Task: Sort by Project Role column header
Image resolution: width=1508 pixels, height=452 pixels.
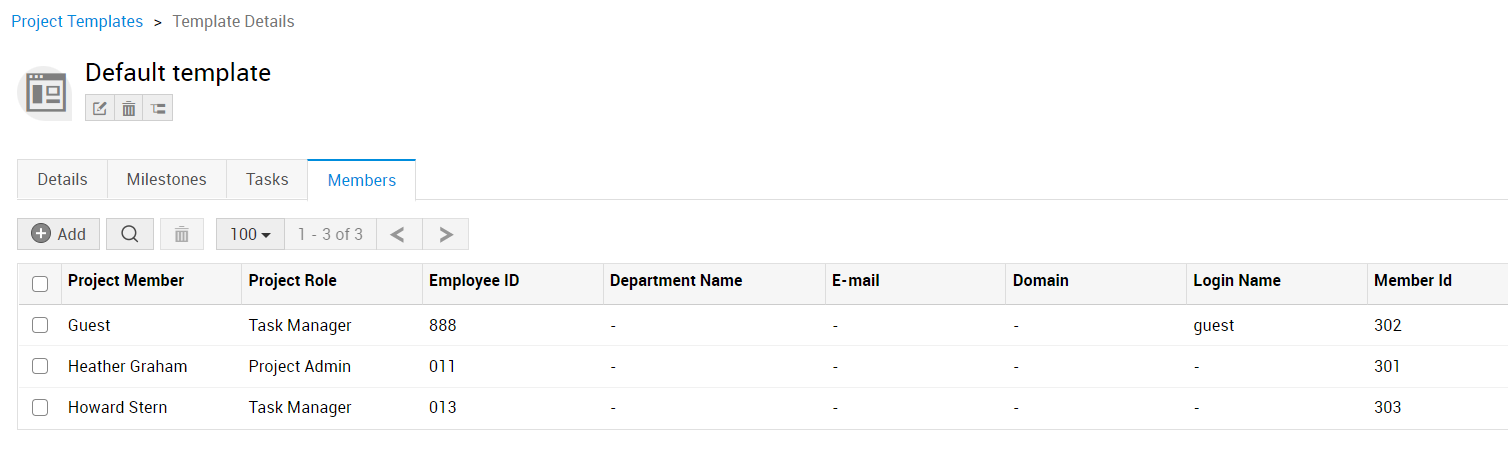Action: 292,281
